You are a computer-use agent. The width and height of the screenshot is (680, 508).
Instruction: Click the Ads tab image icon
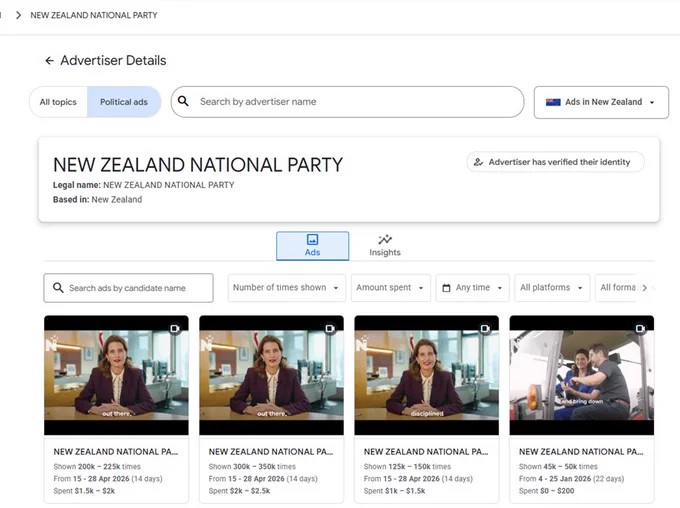pos(312,239)
